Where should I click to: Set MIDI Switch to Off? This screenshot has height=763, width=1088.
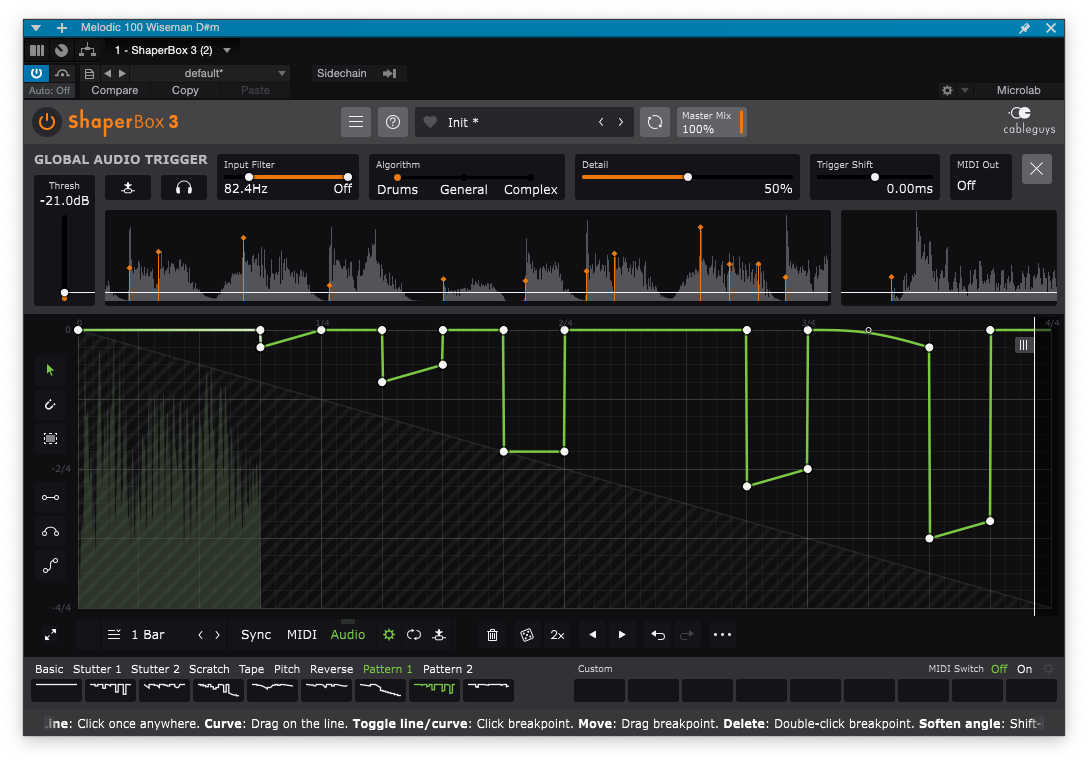coord(999,669)
